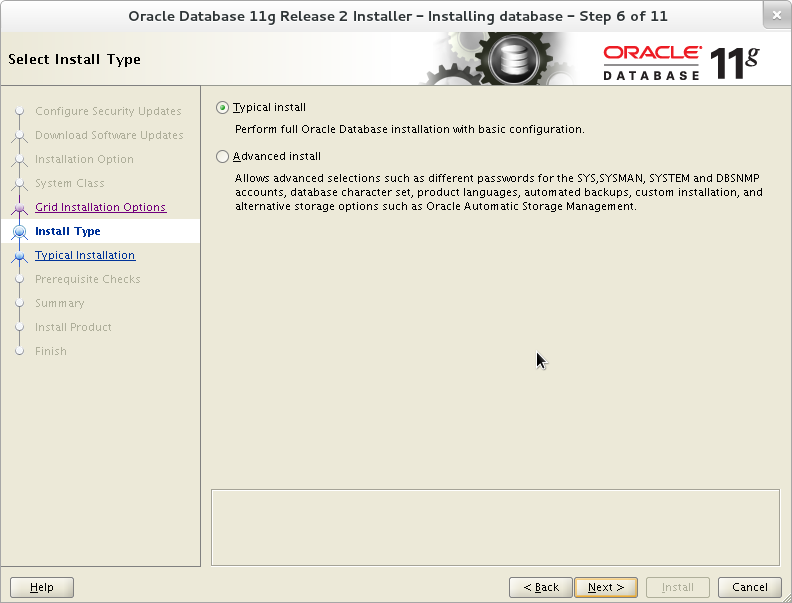
Task: Click the Installation Option step
Action: pos(84,159)
